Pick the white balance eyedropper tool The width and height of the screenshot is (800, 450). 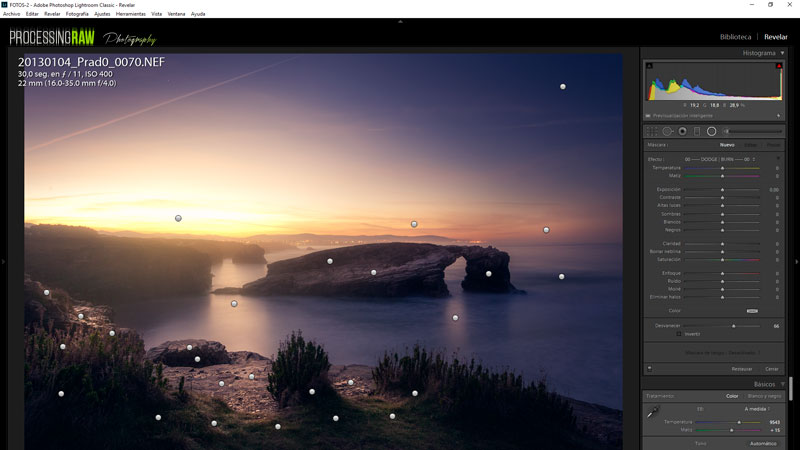tap(653, 412)
